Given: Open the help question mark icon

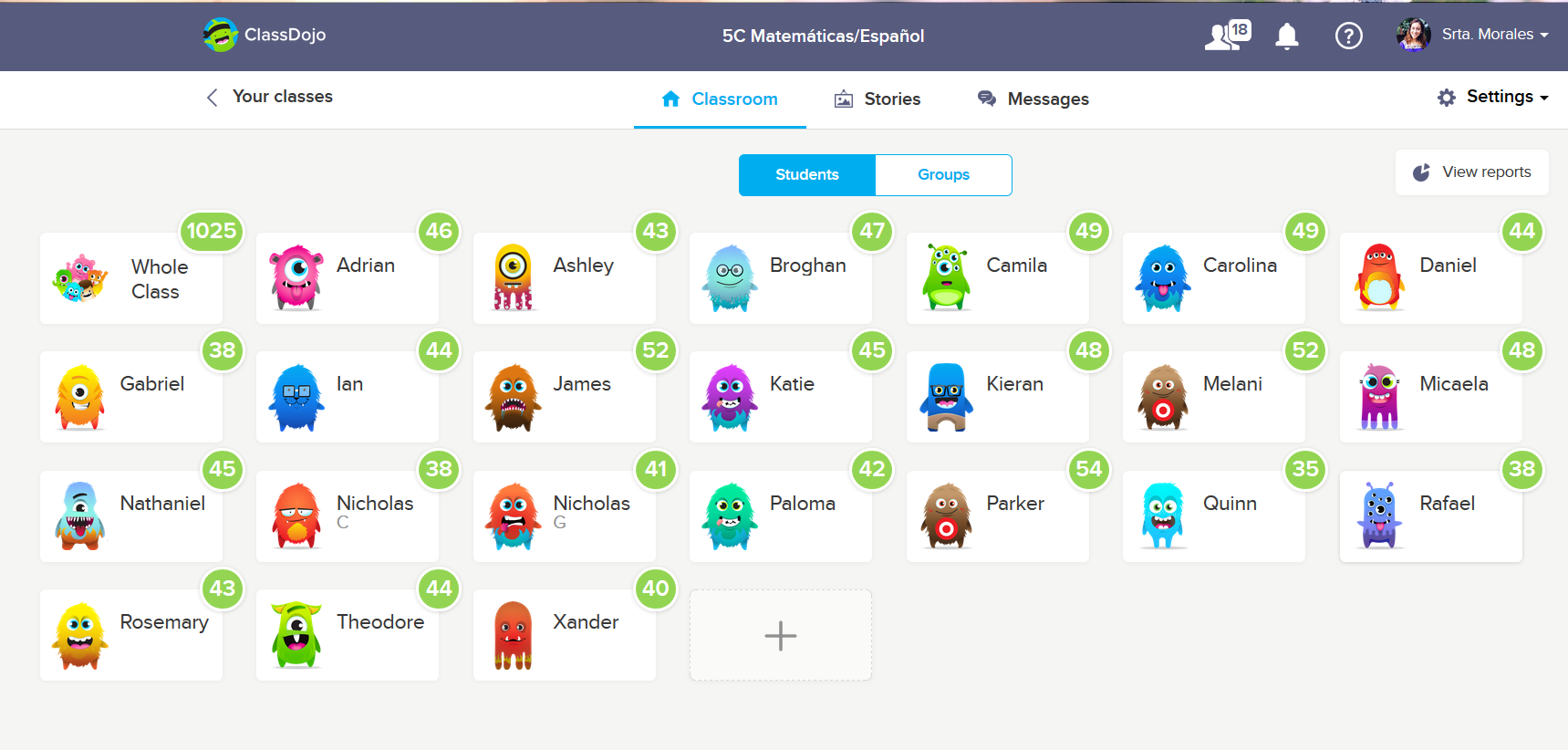Looking at the screenshot, I should click(x=1348, y=36).
